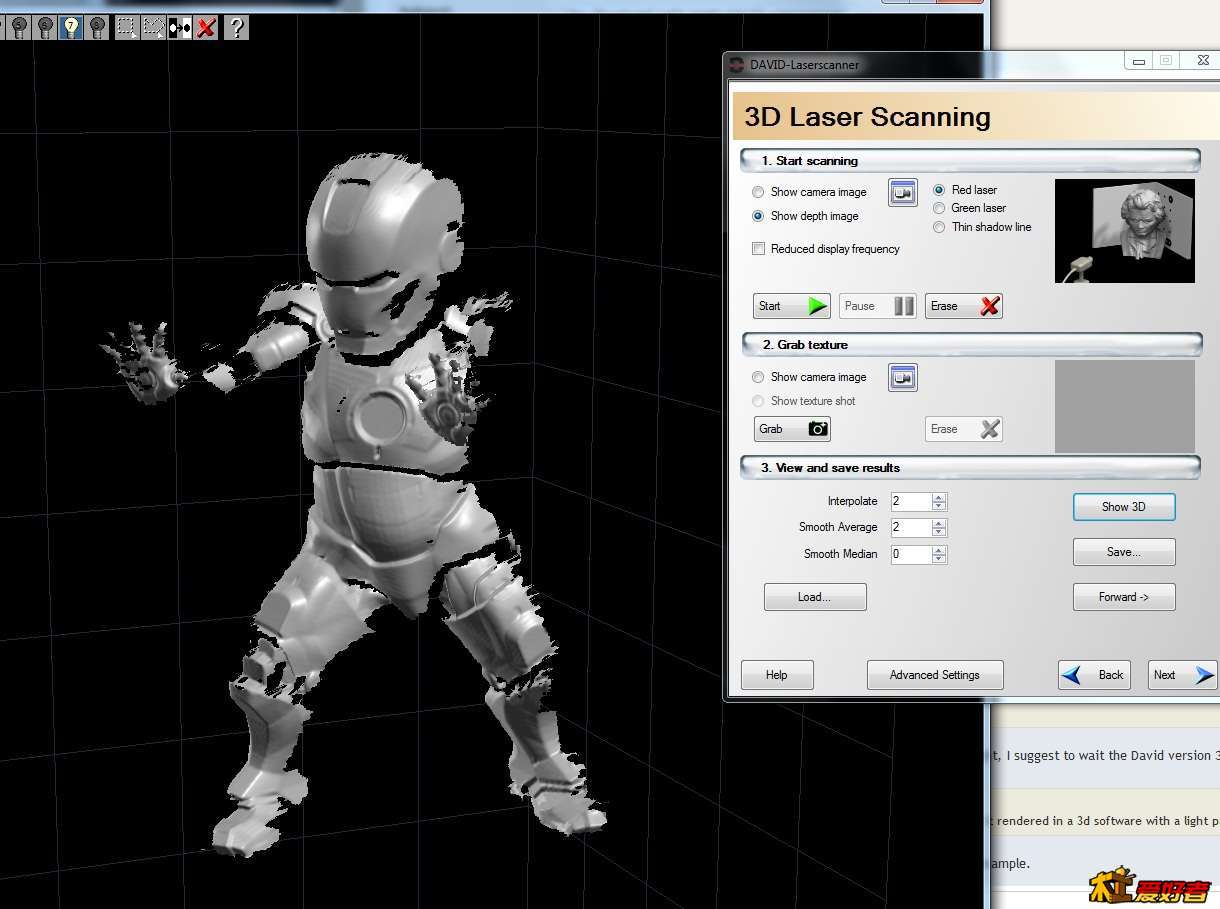Screen dimensions: 1220x909
Task: Decrease the Smooth Average value with down arrow
Action: 939,532
